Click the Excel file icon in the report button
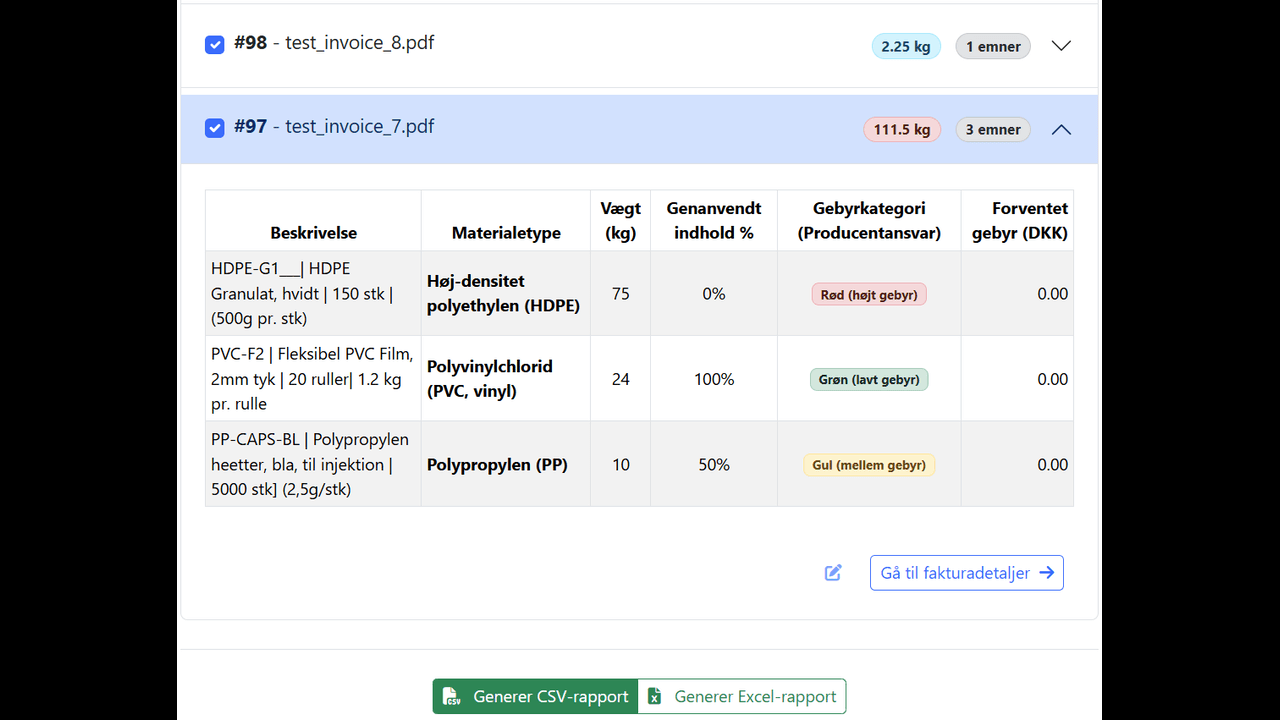The width and height of the screenshot is (1280, 720). pos(655,697)
